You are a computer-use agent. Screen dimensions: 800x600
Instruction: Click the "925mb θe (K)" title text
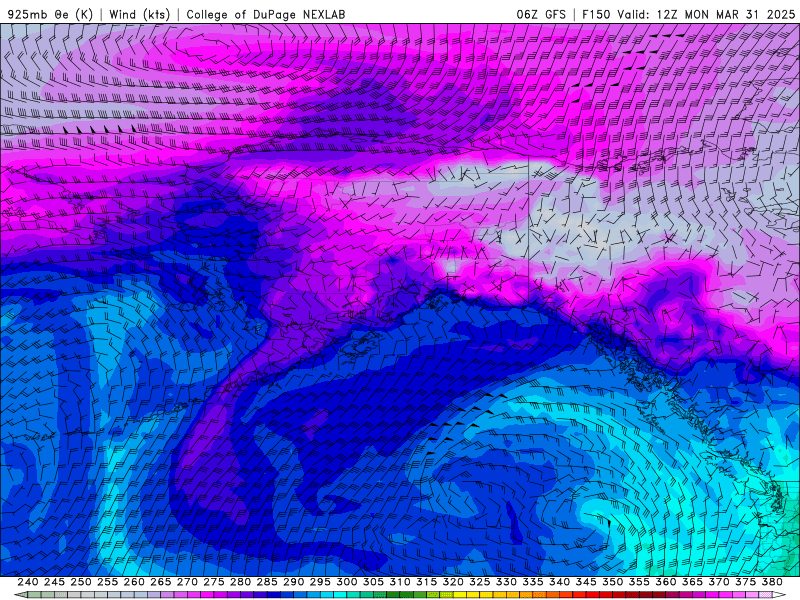[x=50, y=14]
